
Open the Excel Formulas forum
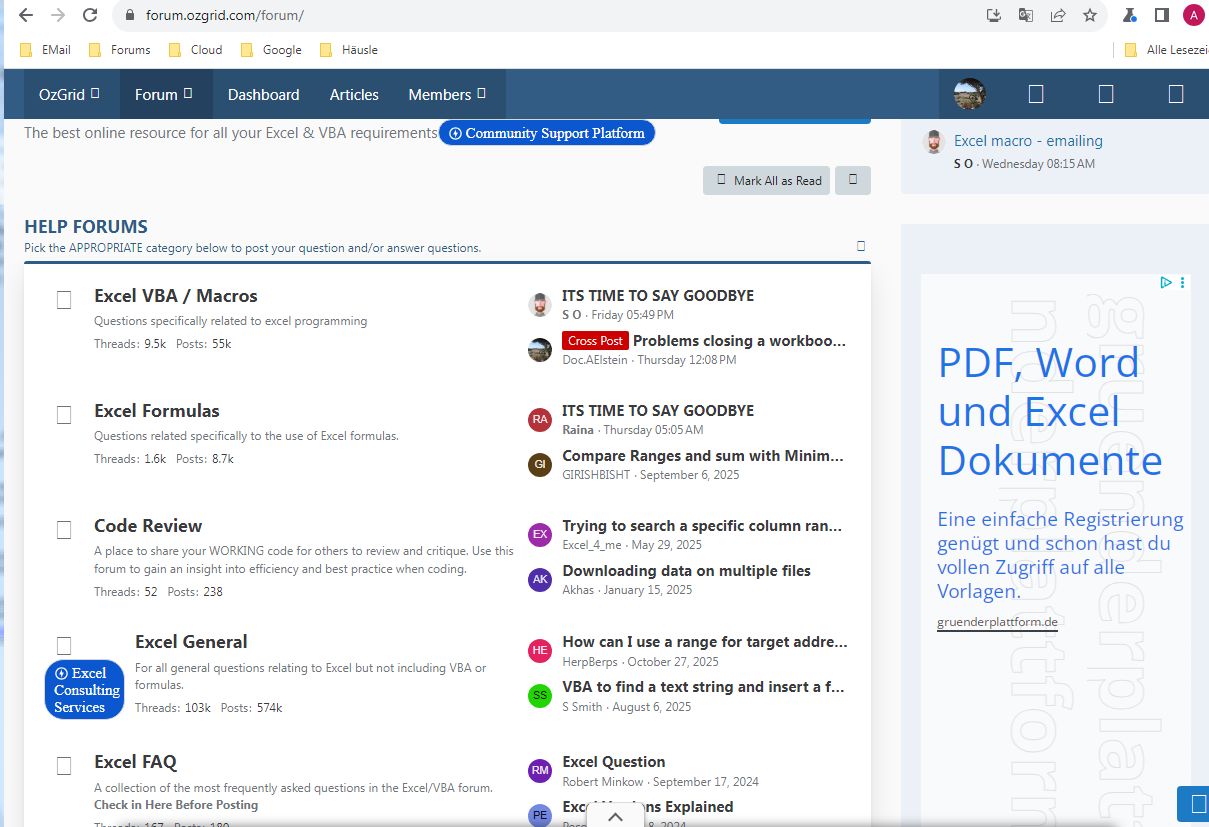point(157,411)
